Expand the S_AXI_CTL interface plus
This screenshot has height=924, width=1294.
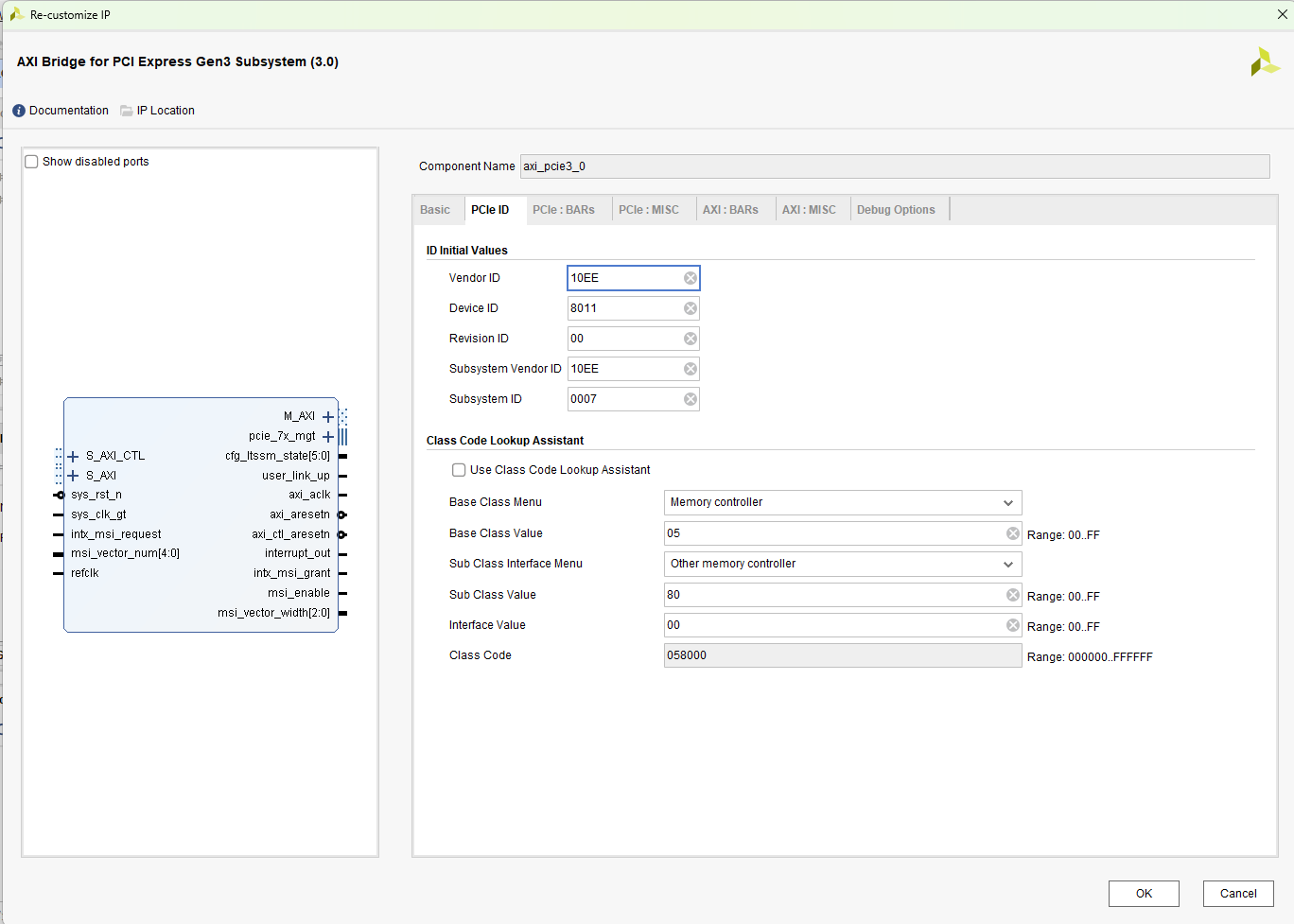[x=73, y=456]
